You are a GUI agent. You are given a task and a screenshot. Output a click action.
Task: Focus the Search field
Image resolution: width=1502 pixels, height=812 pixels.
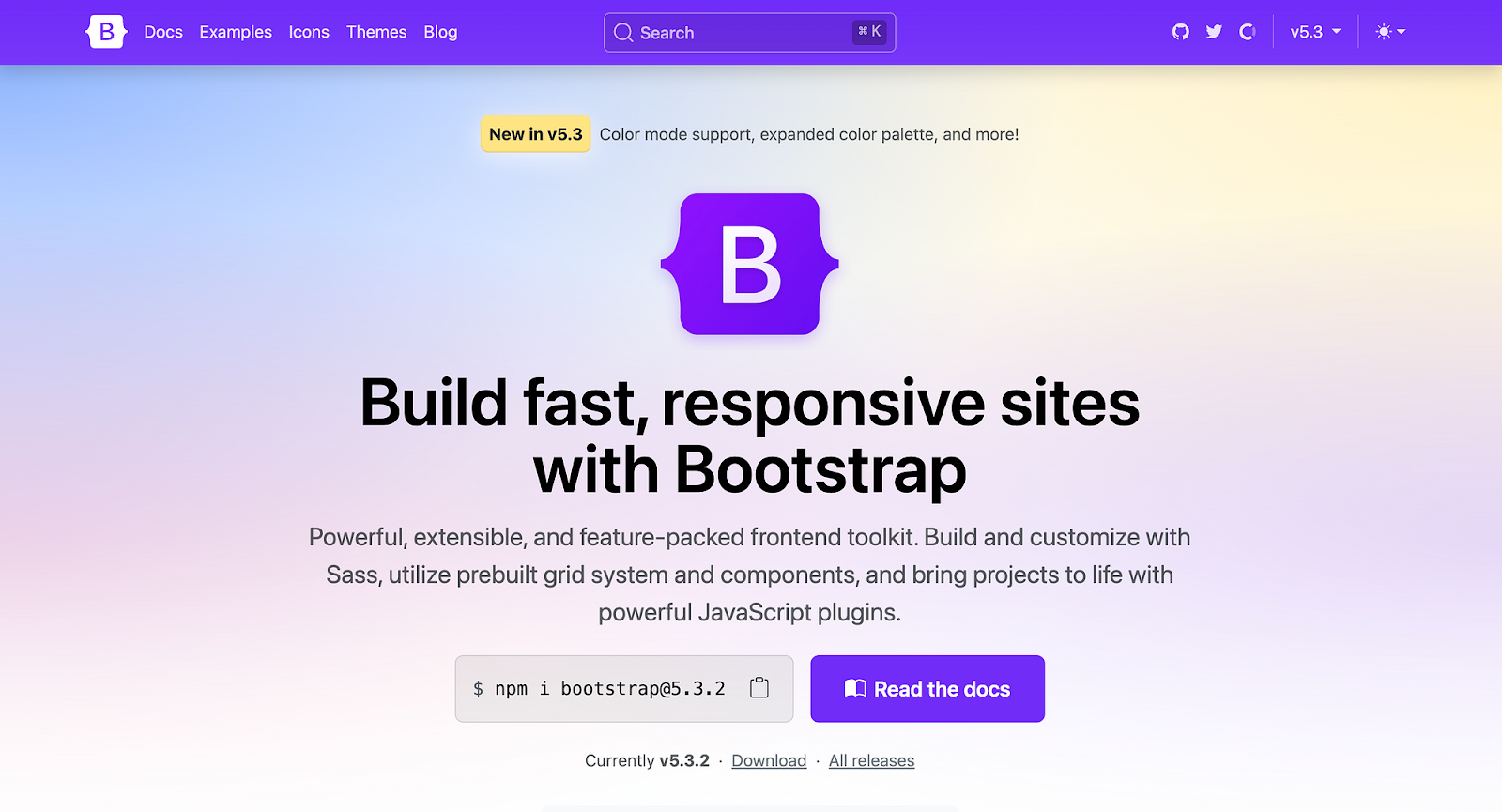[x=750, y=33]
